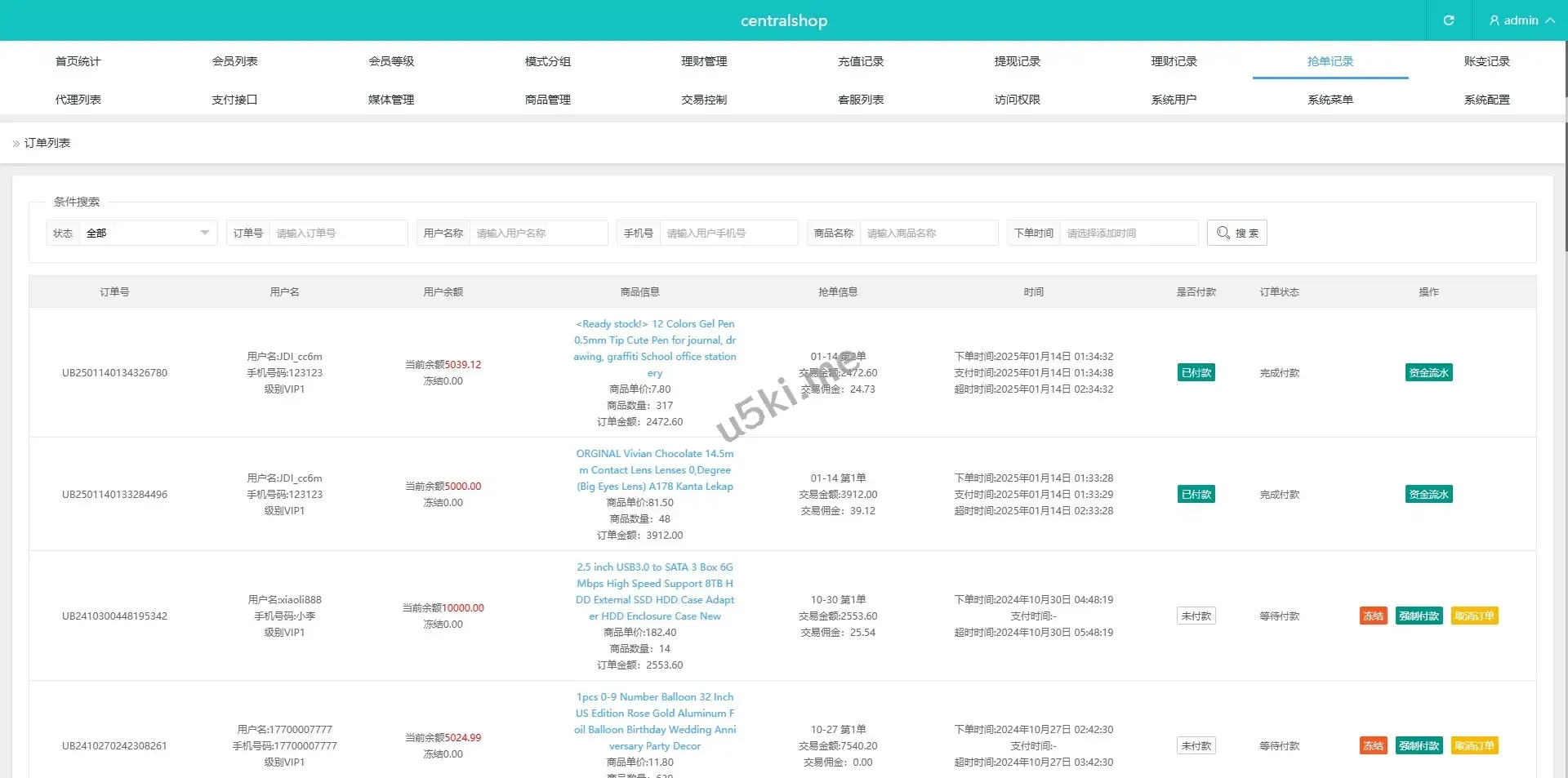Focus the 用户名称 input field
Viewport: 1568px width, 778px height.
[x=537, y=233]
